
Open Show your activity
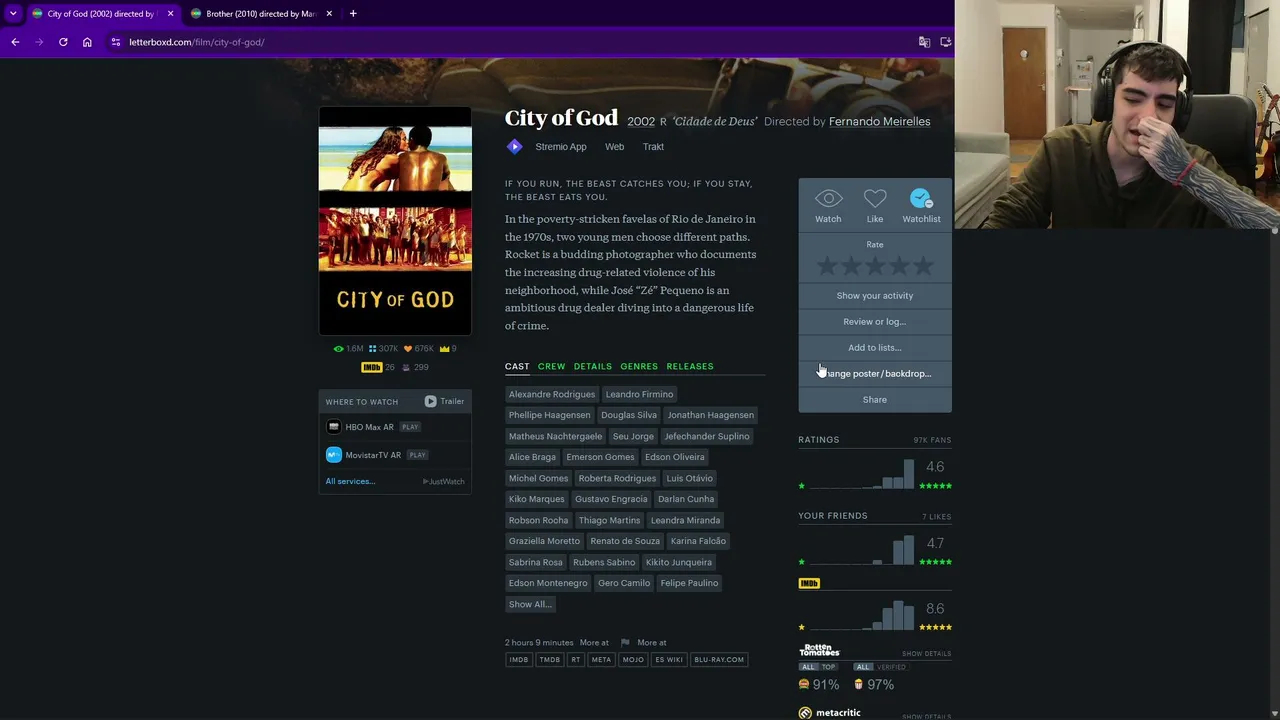pos(875,295)
